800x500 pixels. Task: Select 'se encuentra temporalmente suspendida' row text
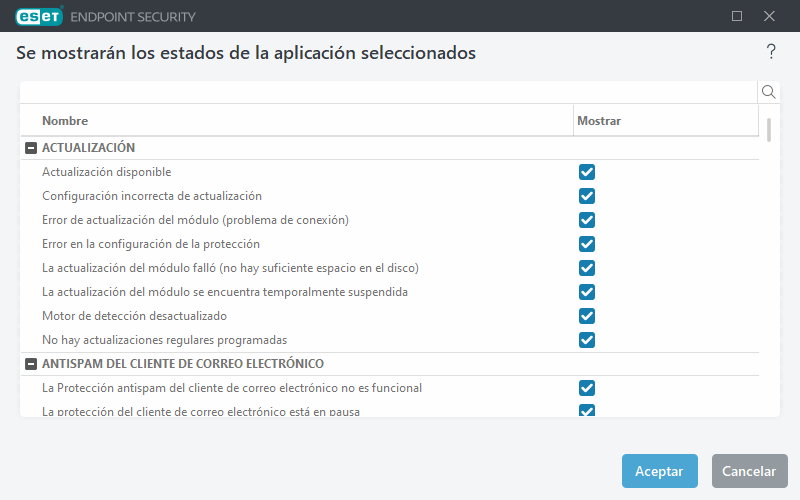point(225,292)
